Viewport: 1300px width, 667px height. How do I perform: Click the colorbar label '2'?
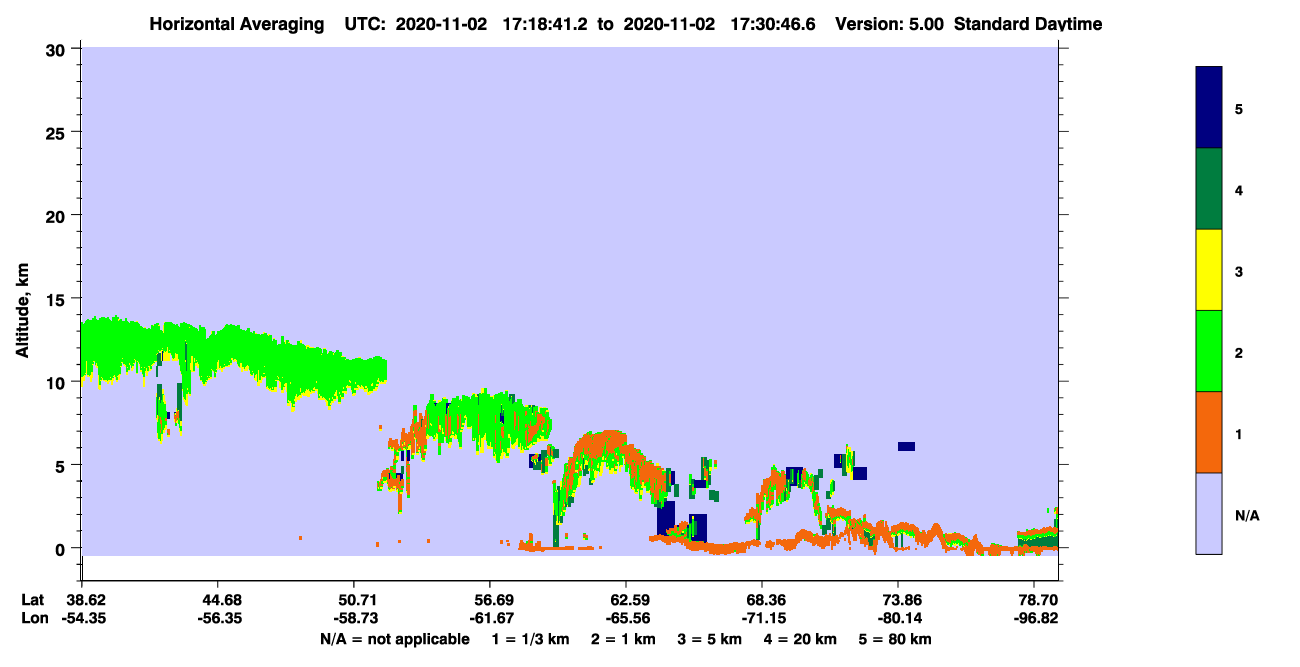point(1238,353)
